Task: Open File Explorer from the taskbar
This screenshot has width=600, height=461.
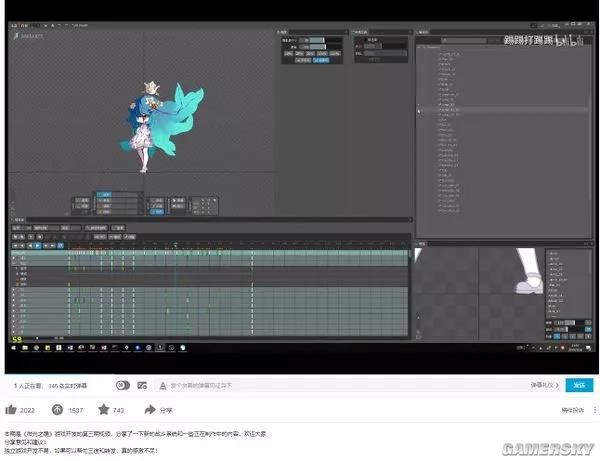Action: coord(25,348)
